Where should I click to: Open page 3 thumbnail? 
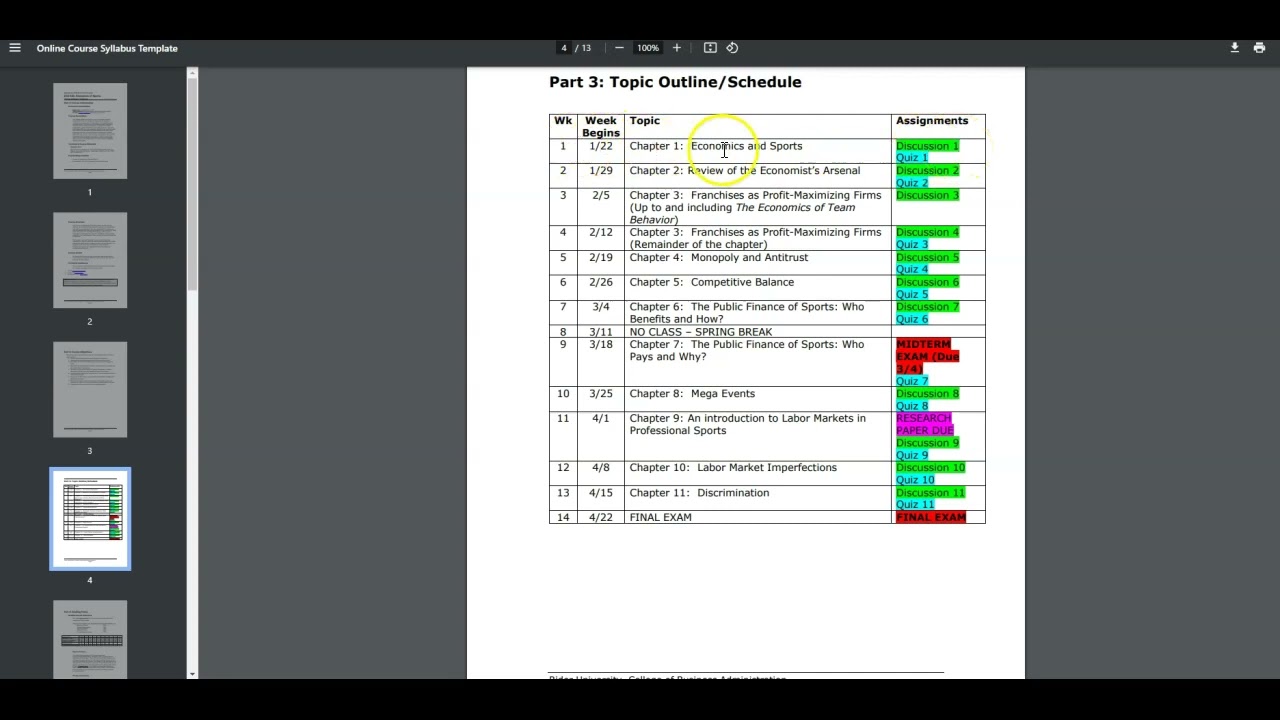tap(90, 389)
